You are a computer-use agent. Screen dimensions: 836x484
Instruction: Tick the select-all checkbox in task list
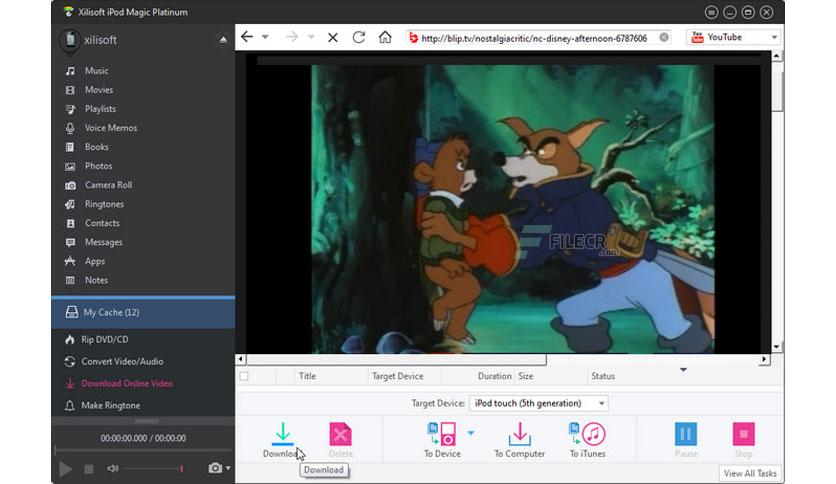click(x=244, y=376)
